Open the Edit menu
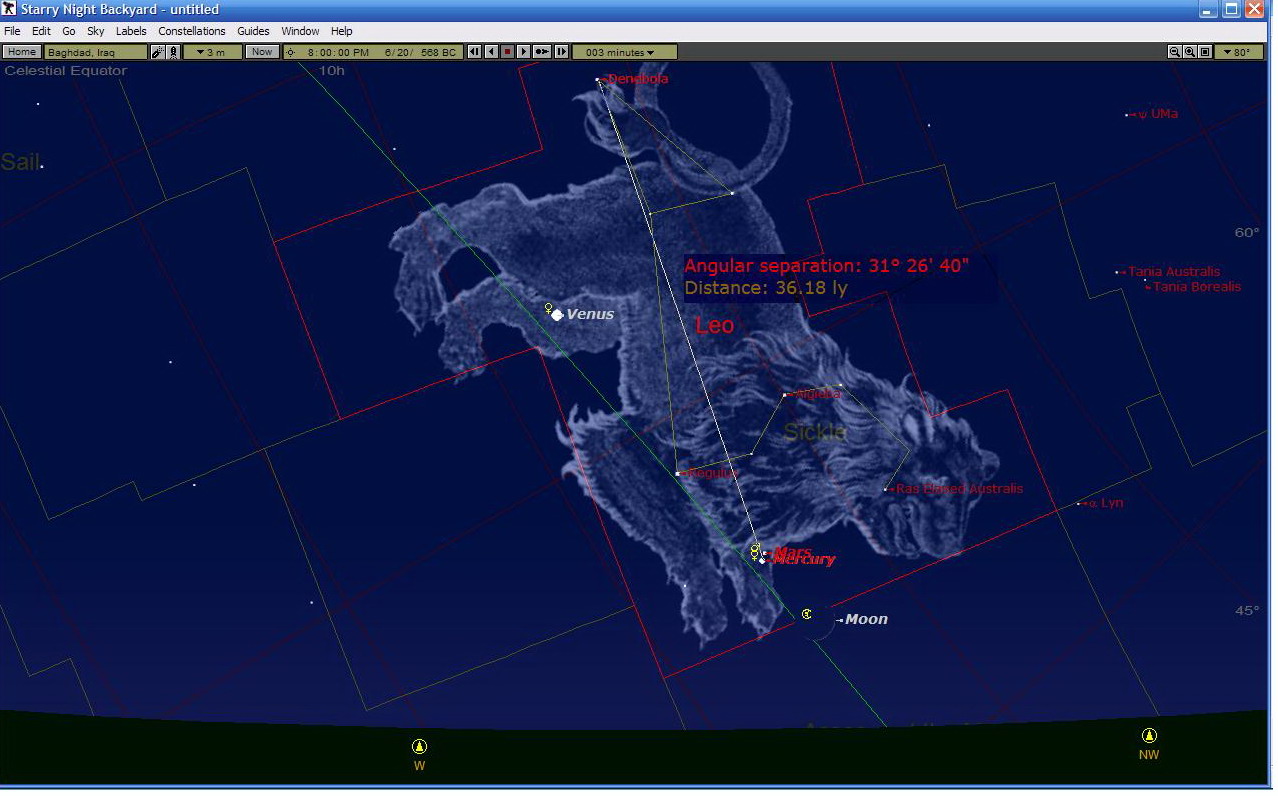This screenshot has height=796, width=1278. point(41,31)
